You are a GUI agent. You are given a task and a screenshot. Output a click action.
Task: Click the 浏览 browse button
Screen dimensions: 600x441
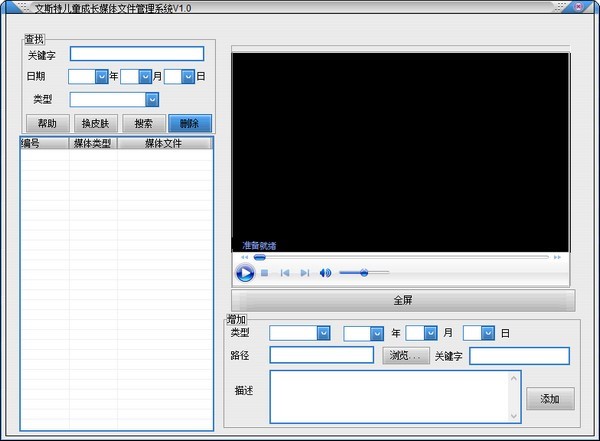click(405, 355)
